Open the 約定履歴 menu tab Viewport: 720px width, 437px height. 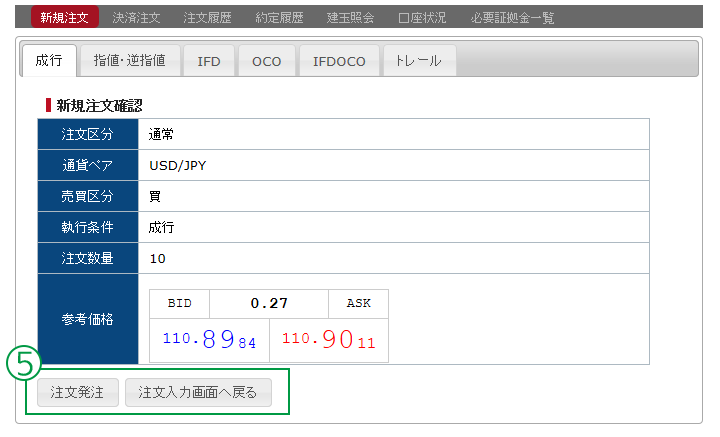pos(279,17)
